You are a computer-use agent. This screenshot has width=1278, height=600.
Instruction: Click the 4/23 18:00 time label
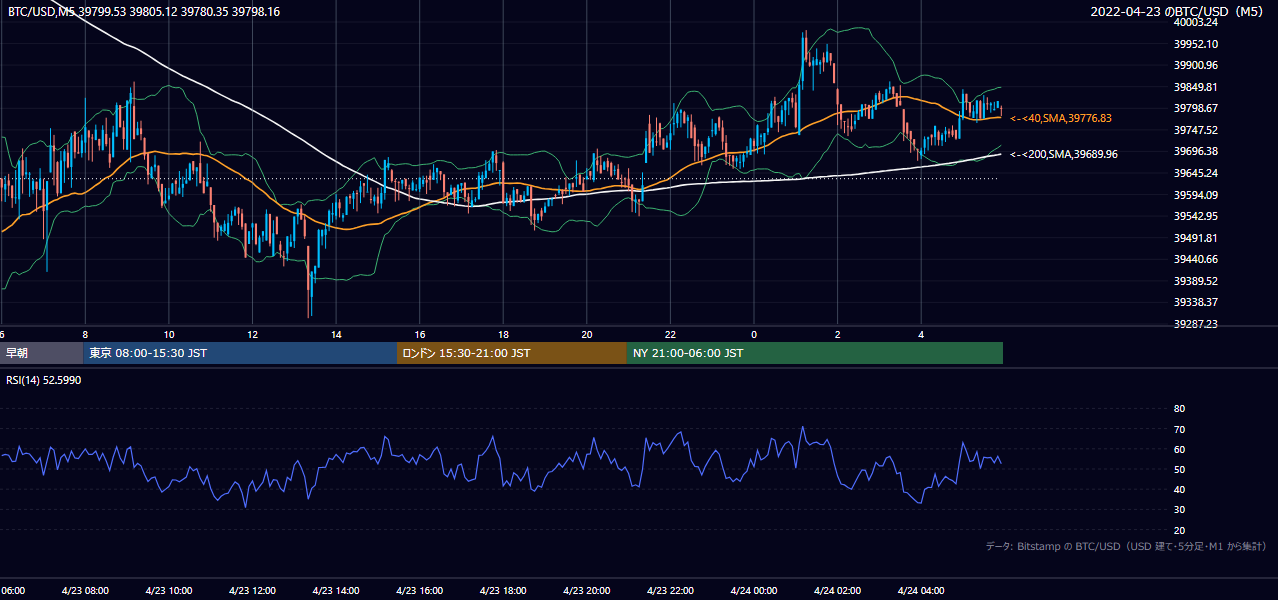click(x=503, y=591)
